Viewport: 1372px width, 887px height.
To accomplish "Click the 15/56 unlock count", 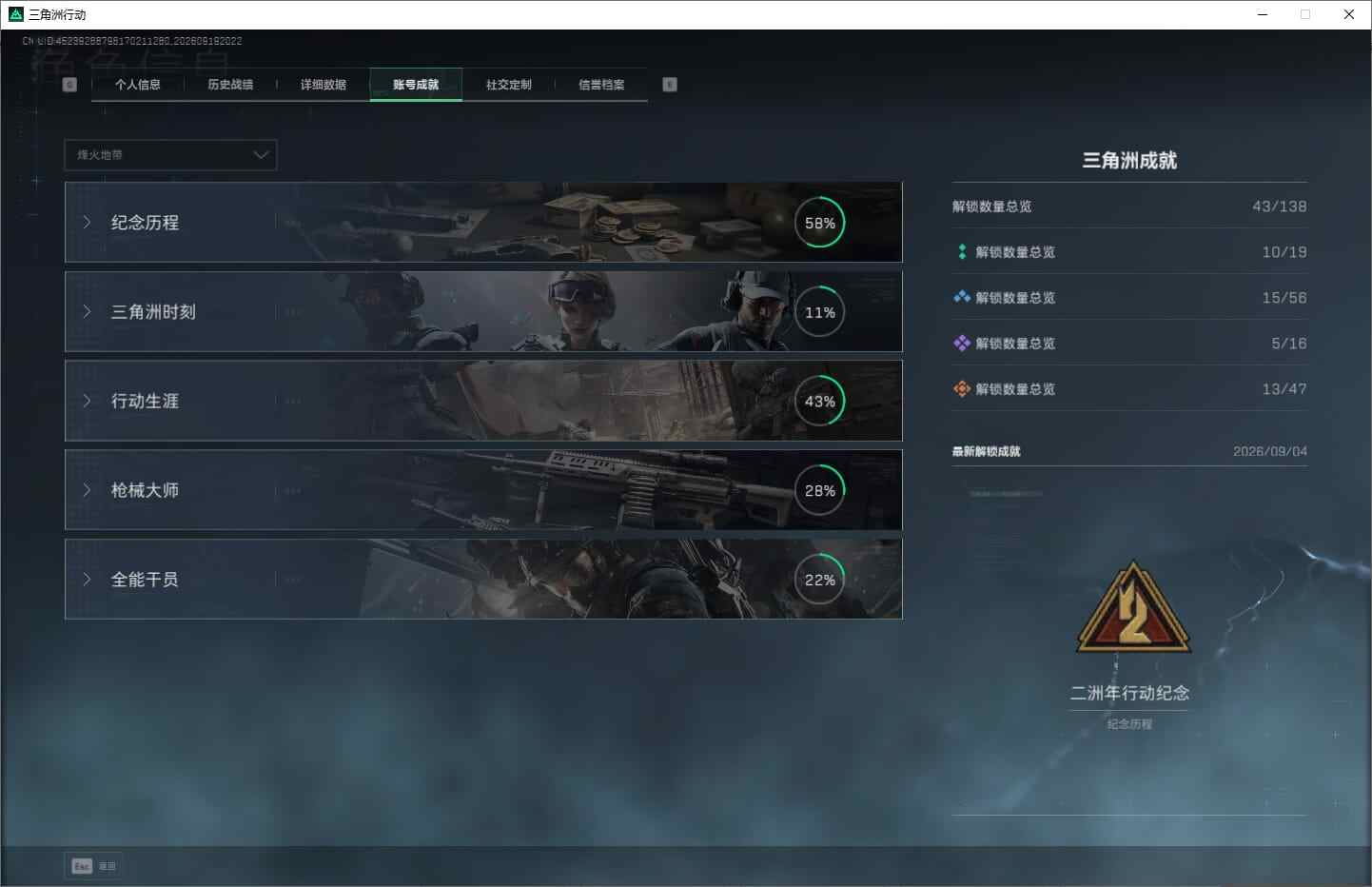I will click(x=1284, y=298).
